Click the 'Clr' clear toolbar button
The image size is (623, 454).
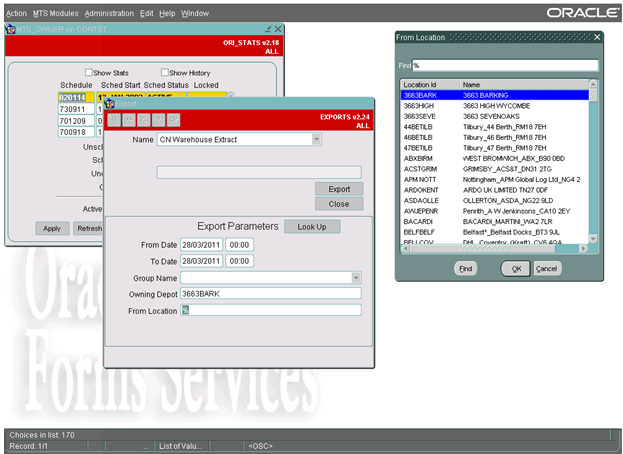173,120
